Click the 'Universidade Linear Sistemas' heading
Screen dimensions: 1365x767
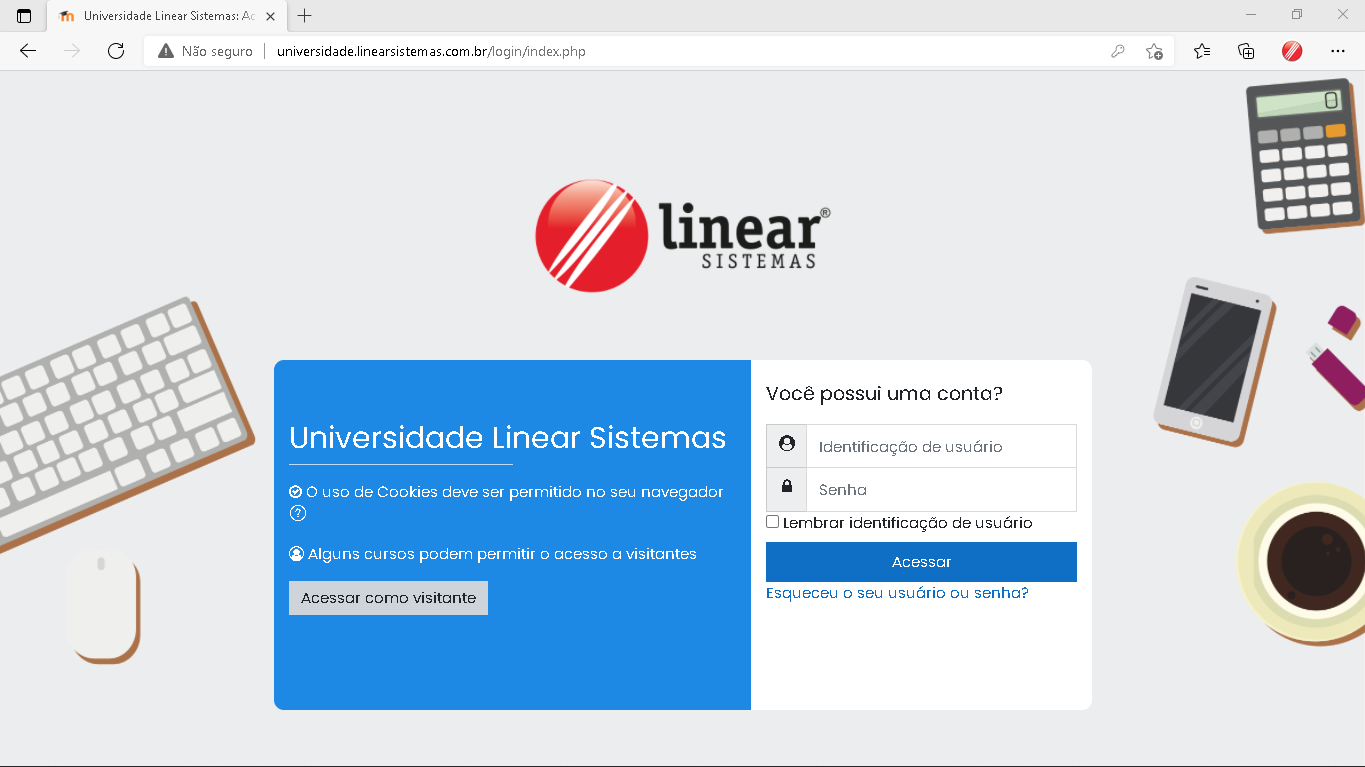[x=507, y=437]
